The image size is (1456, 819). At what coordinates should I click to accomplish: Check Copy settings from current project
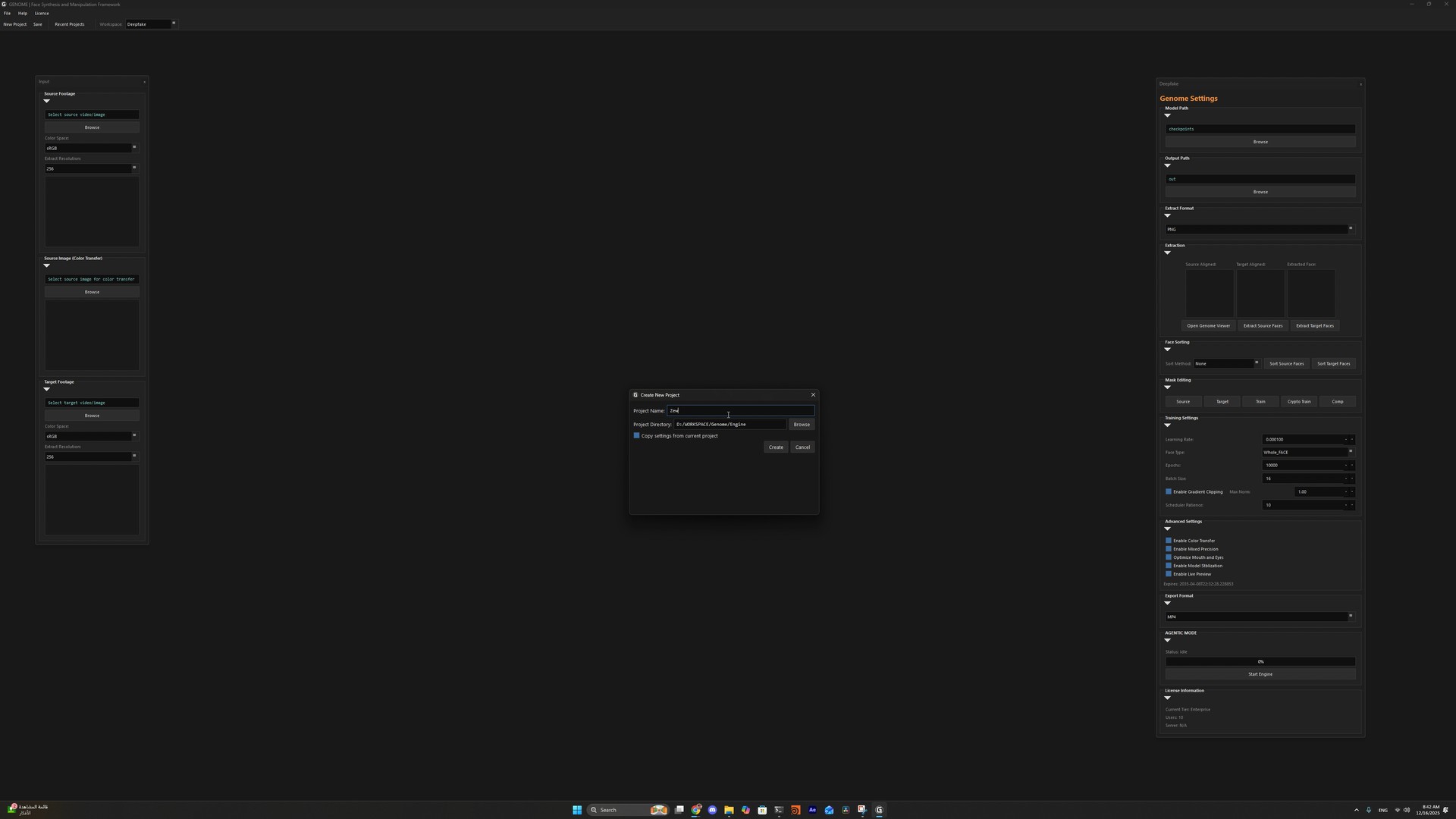click(x=637, y=436)
